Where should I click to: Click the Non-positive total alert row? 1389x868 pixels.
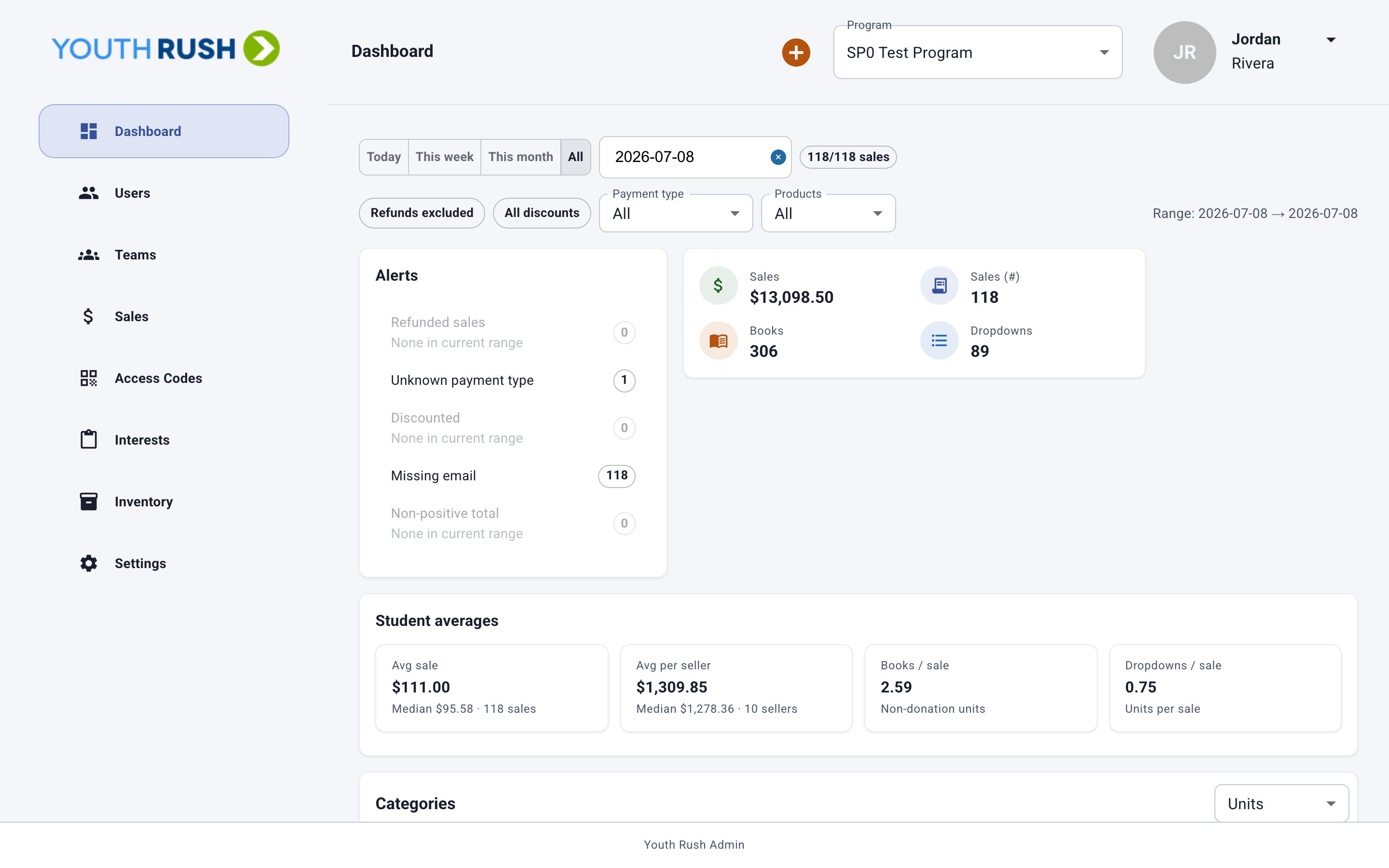point(513,524)
